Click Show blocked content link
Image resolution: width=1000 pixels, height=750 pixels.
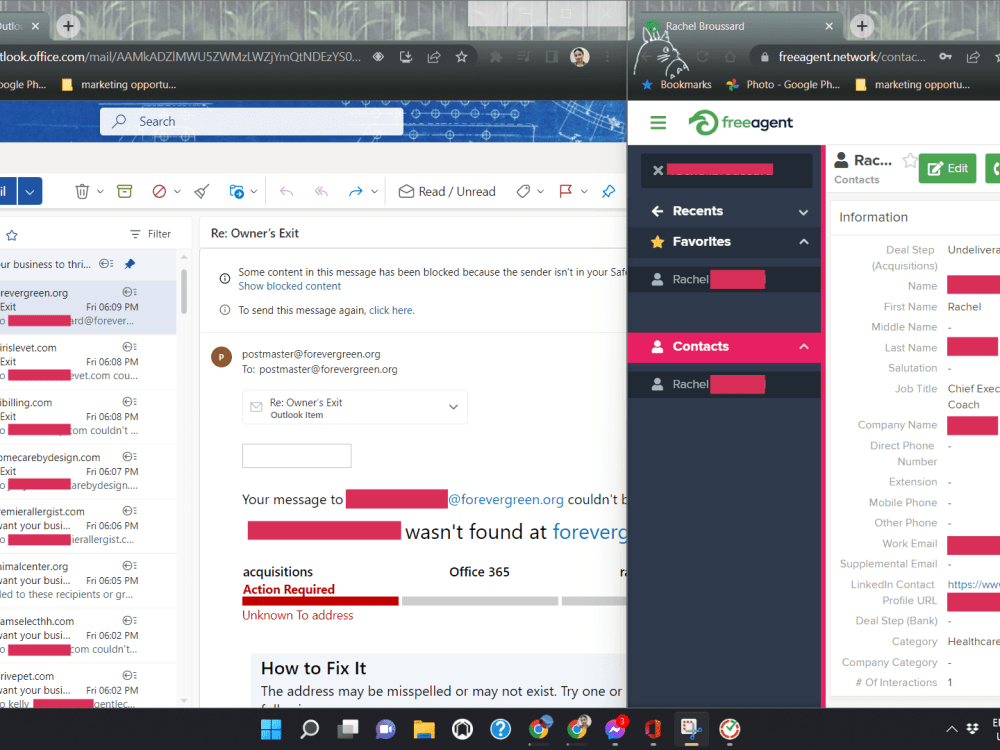click(290, 286)
